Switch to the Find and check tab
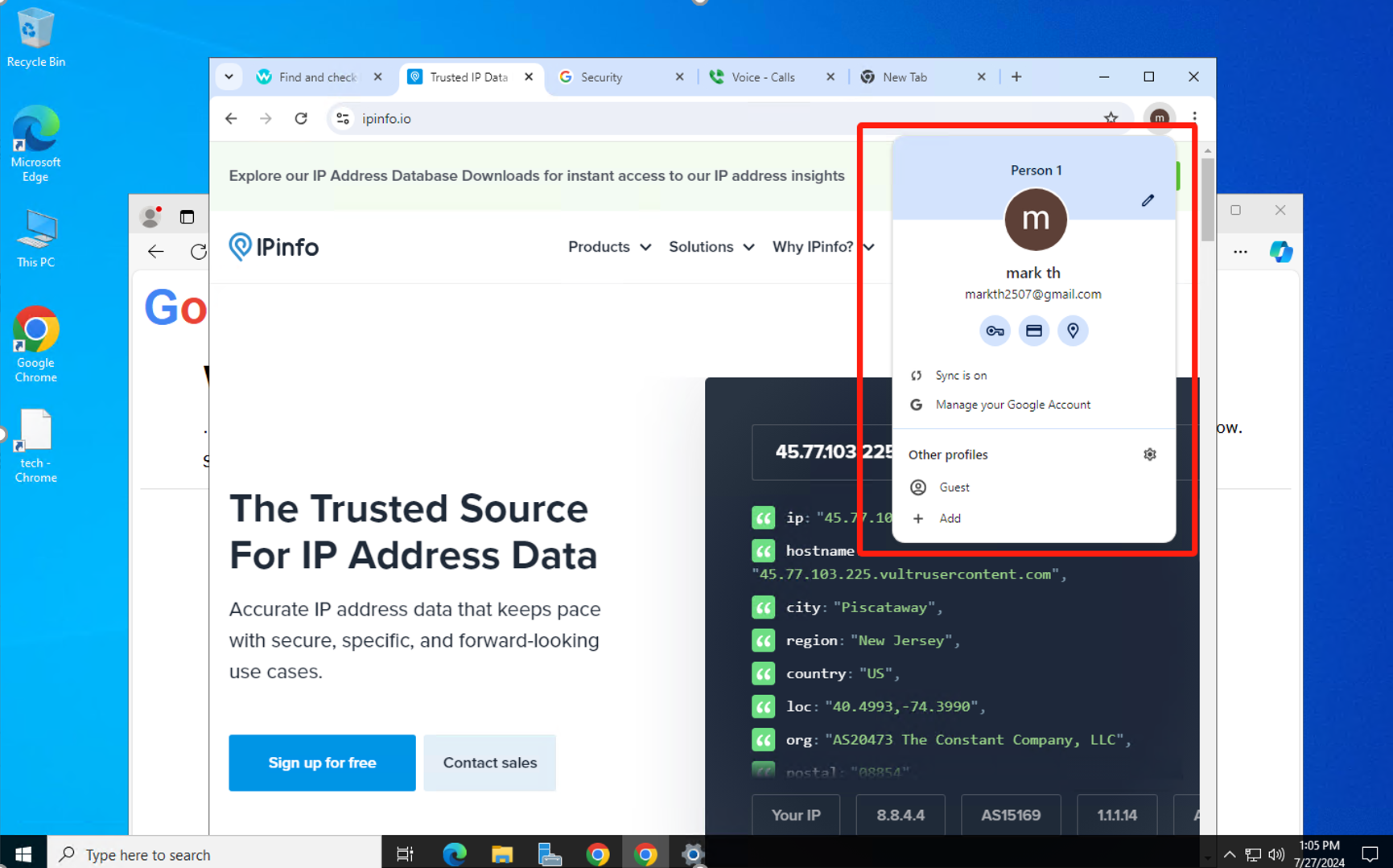 [319, 77]
